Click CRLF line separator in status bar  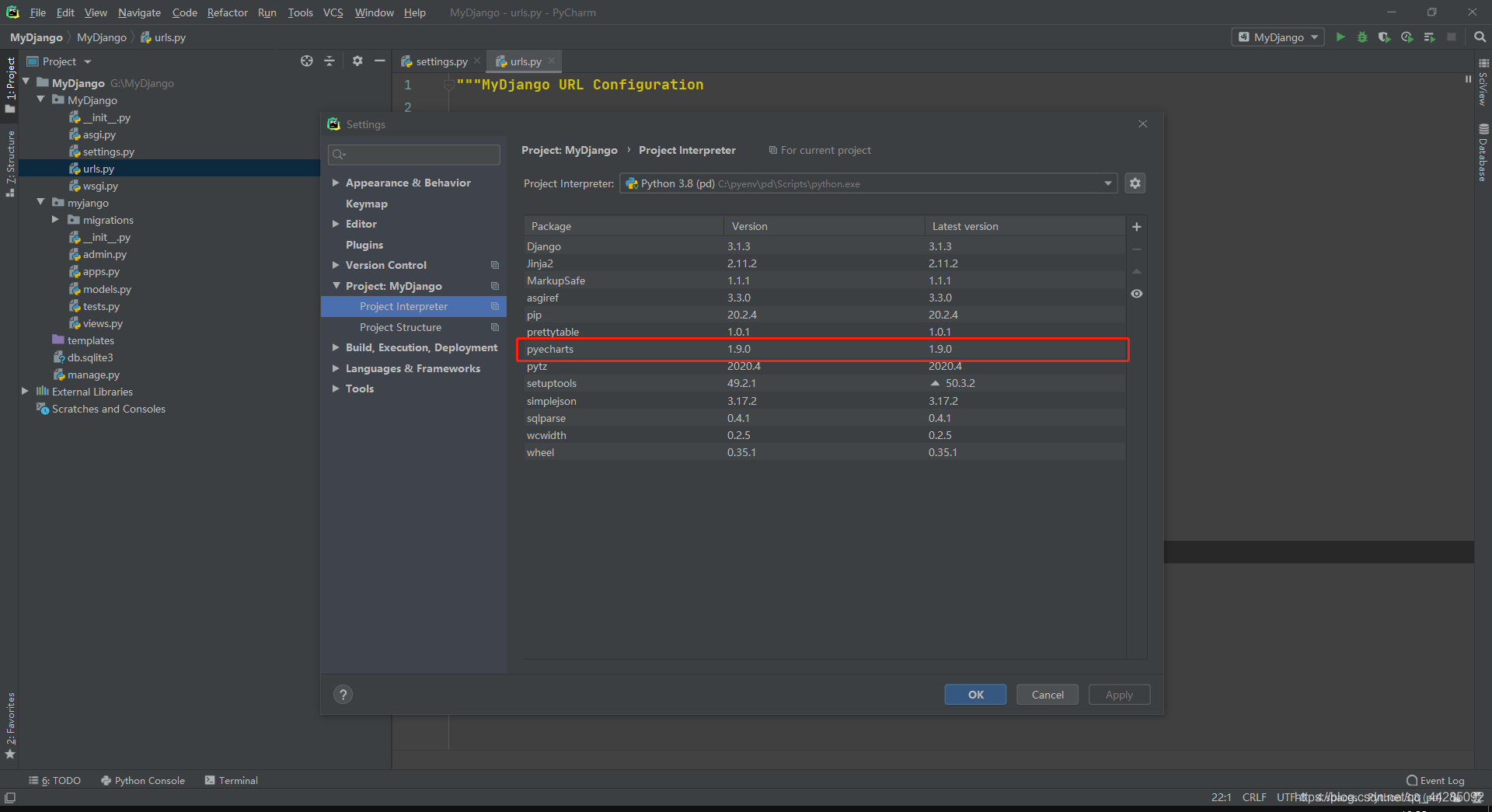tap(1254, 797)
